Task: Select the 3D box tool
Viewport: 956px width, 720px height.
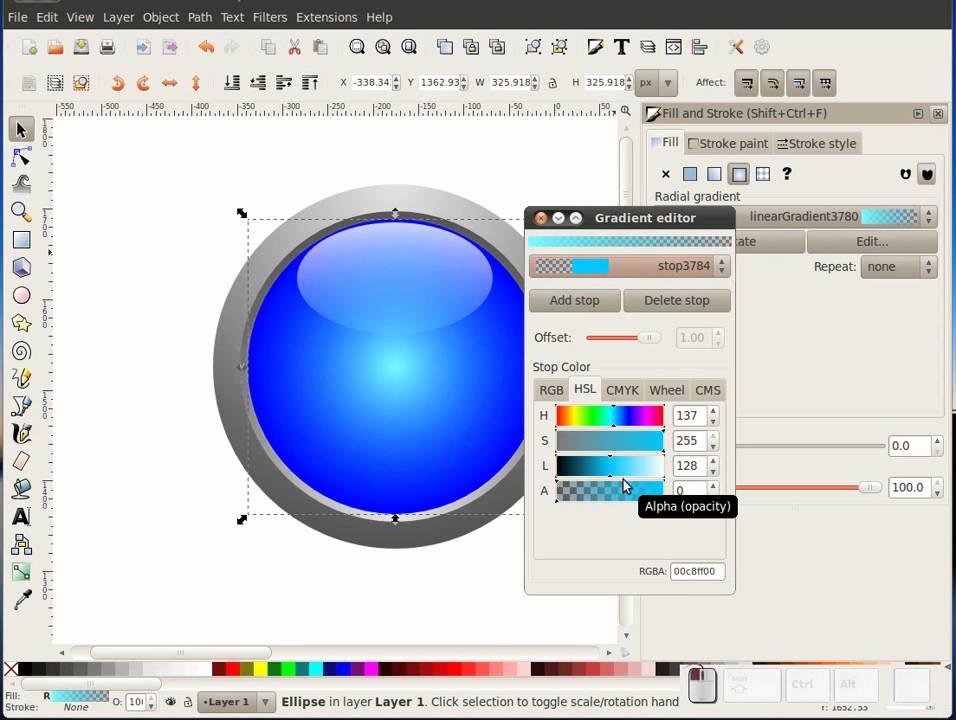Action: coord(21,267)
